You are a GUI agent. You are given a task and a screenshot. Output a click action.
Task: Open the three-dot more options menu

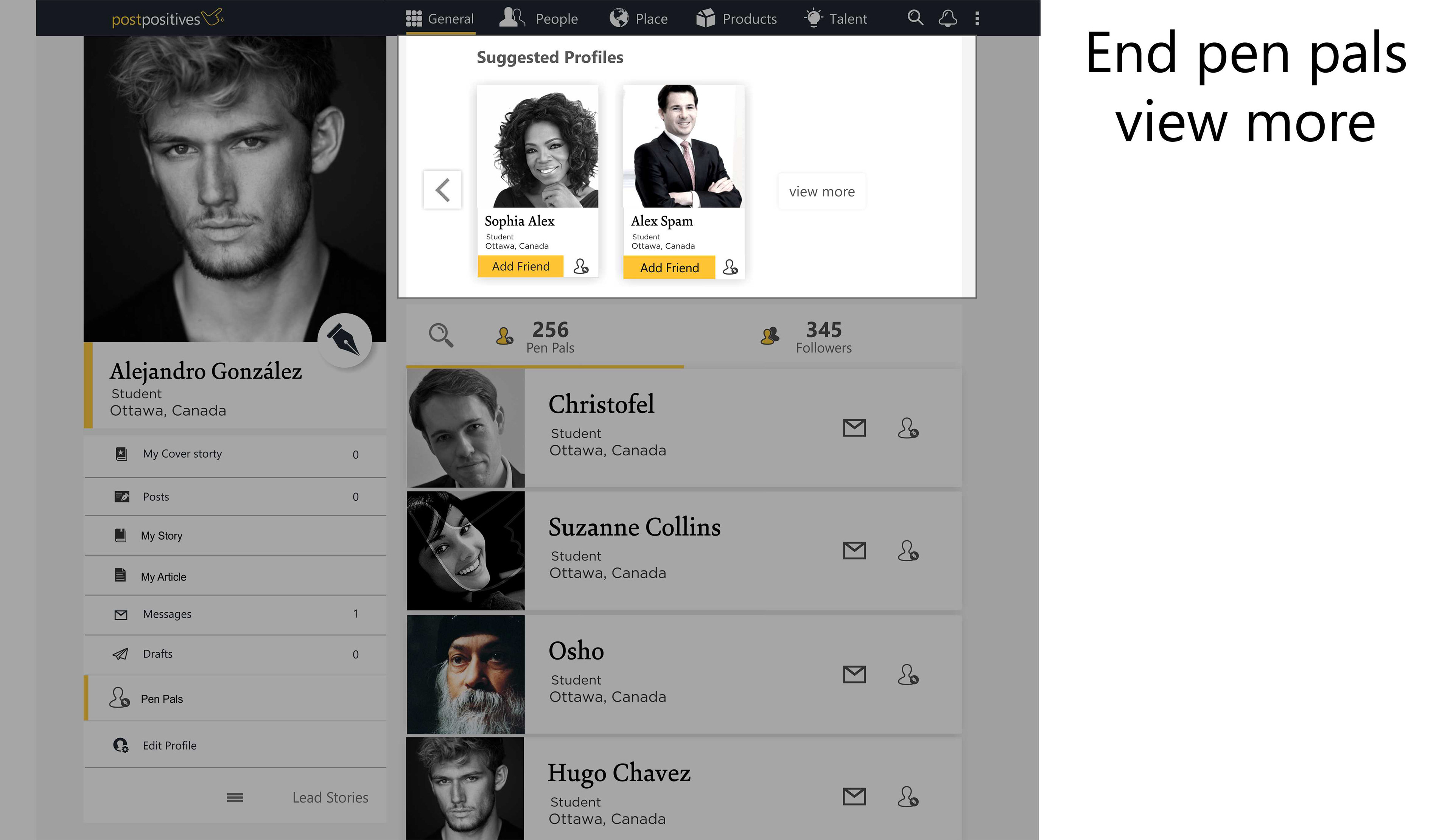[977, 19]
